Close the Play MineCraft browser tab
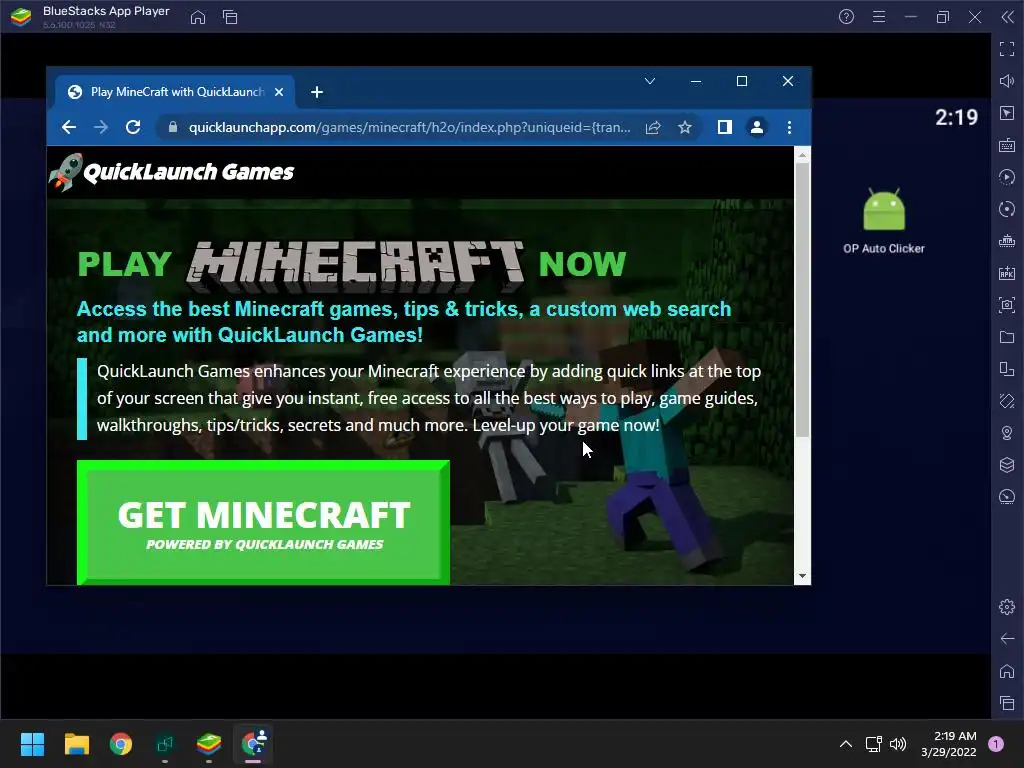Viewport: 1024px width, 768px height. pos(279,92)
